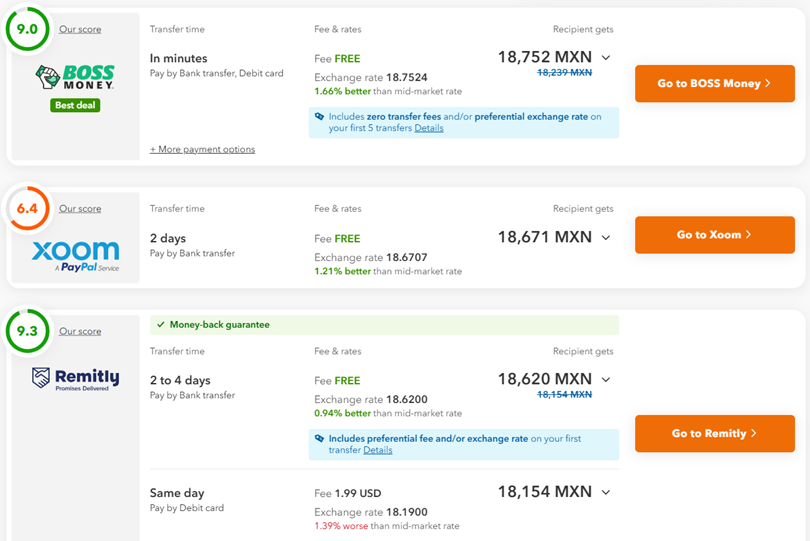
Task: Expand the 18,154 MXN same-day amount details
Action: point(606,492)
